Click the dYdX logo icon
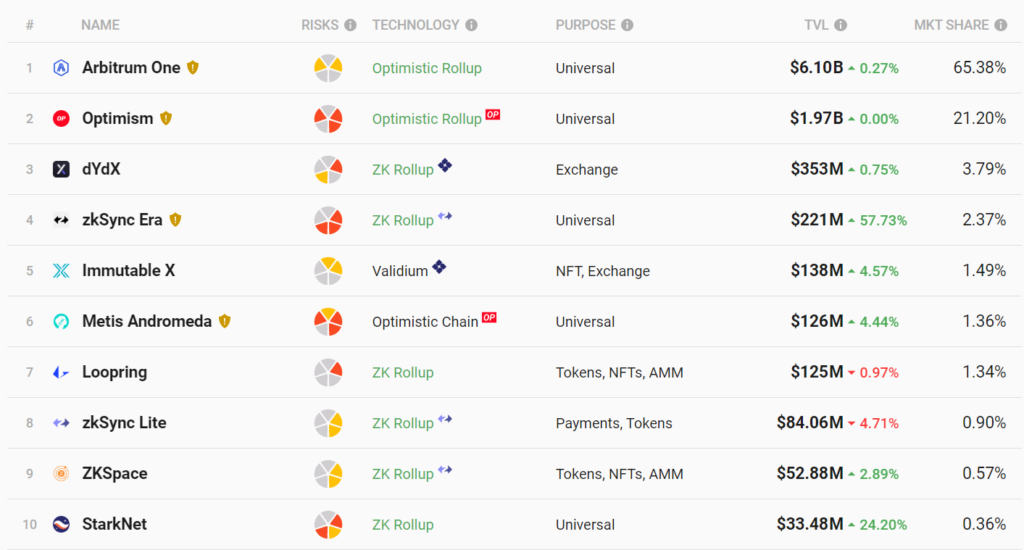Viewport: 1024px width, 550px height. (x=61, y=169)
